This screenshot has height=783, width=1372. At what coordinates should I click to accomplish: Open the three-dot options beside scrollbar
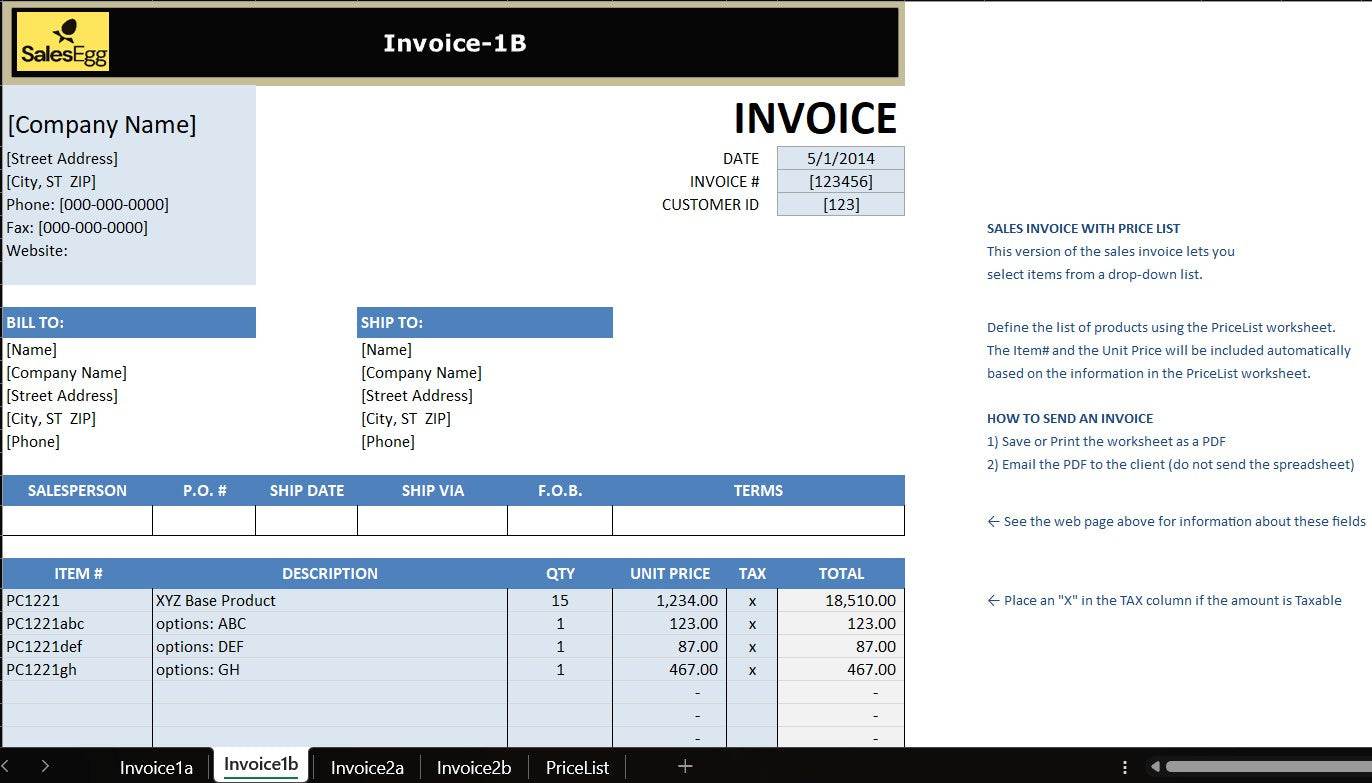(x=1125, y=767)
